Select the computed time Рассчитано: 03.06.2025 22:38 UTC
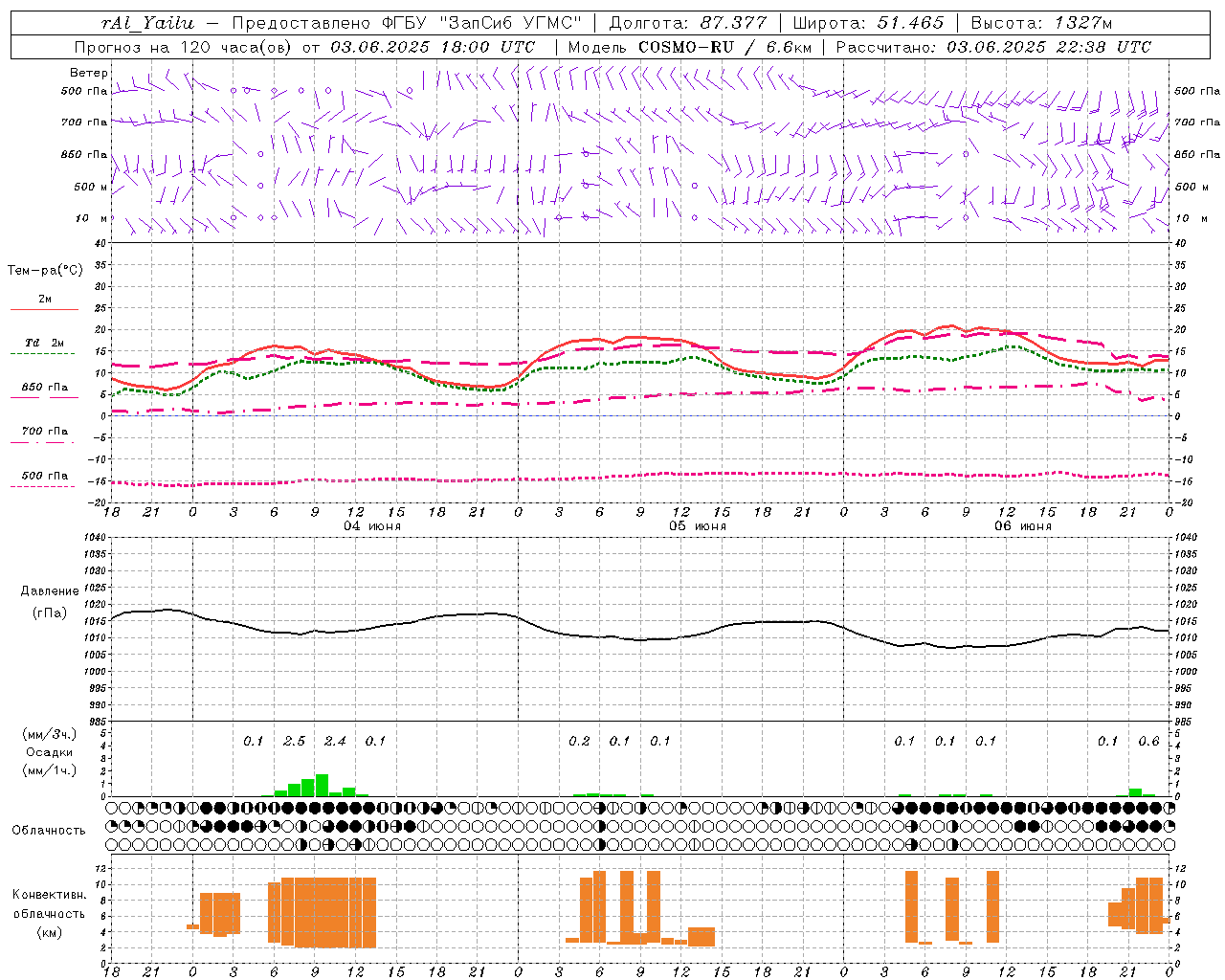Viewport: 1225px width, 980px height. tap(993, 47)
